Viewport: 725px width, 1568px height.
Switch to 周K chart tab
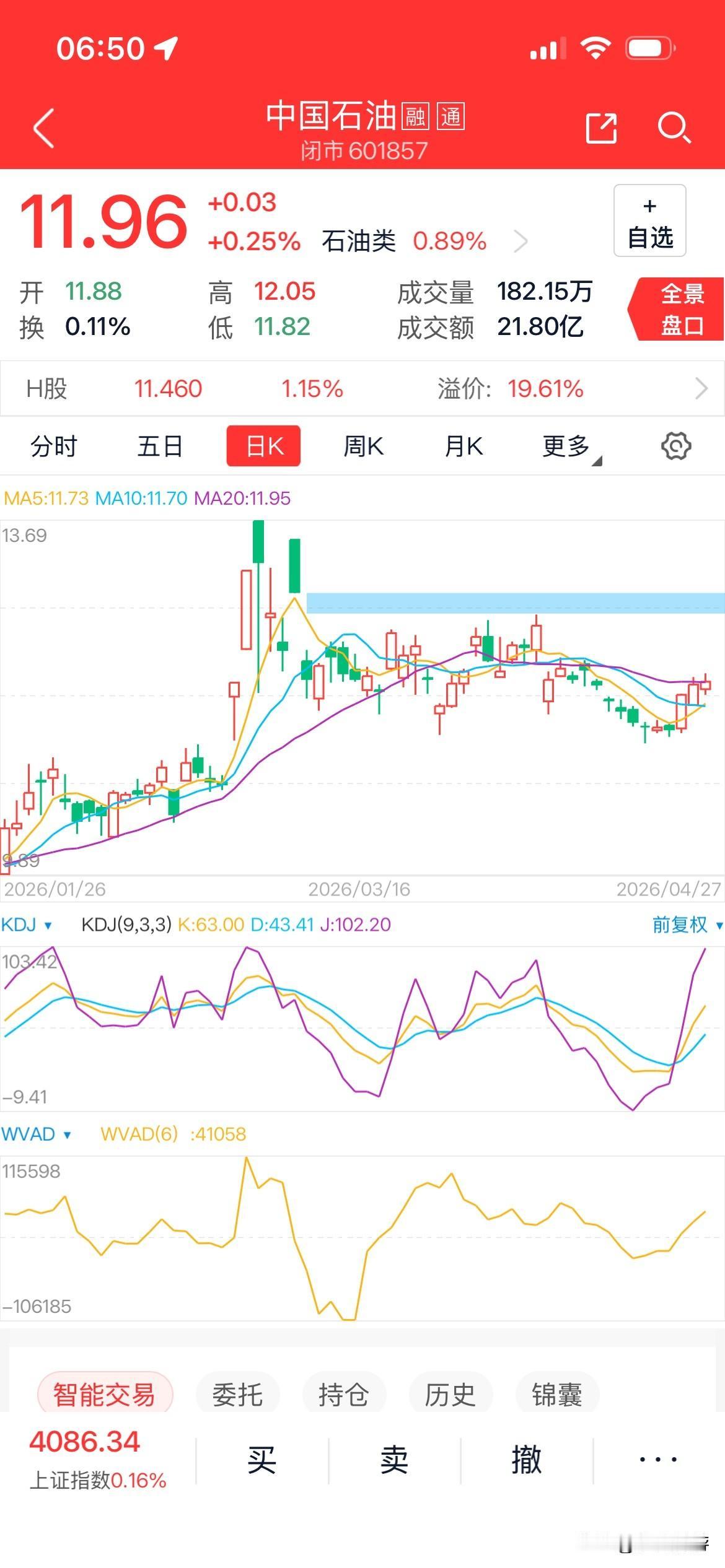(364, 446)
